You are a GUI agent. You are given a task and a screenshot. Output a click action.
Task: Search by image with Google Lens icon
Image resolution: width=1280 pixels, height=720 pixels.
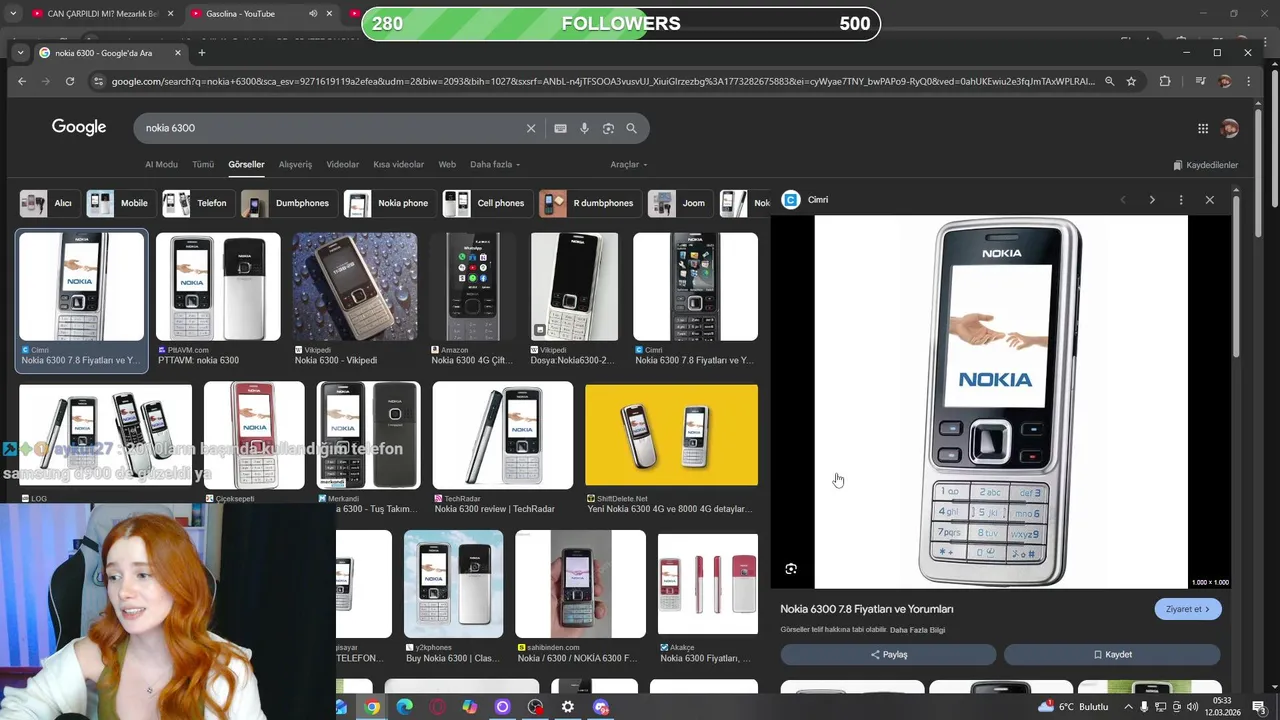pos(608,128)
